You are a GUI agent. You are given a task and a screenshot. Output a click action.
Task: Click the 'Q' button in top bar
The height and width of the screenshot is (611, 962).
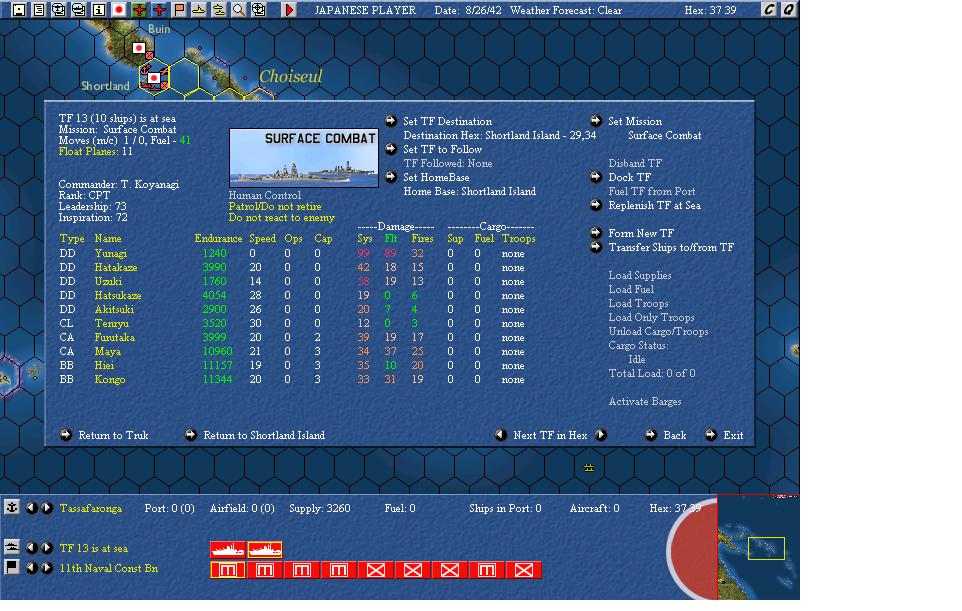788,10
